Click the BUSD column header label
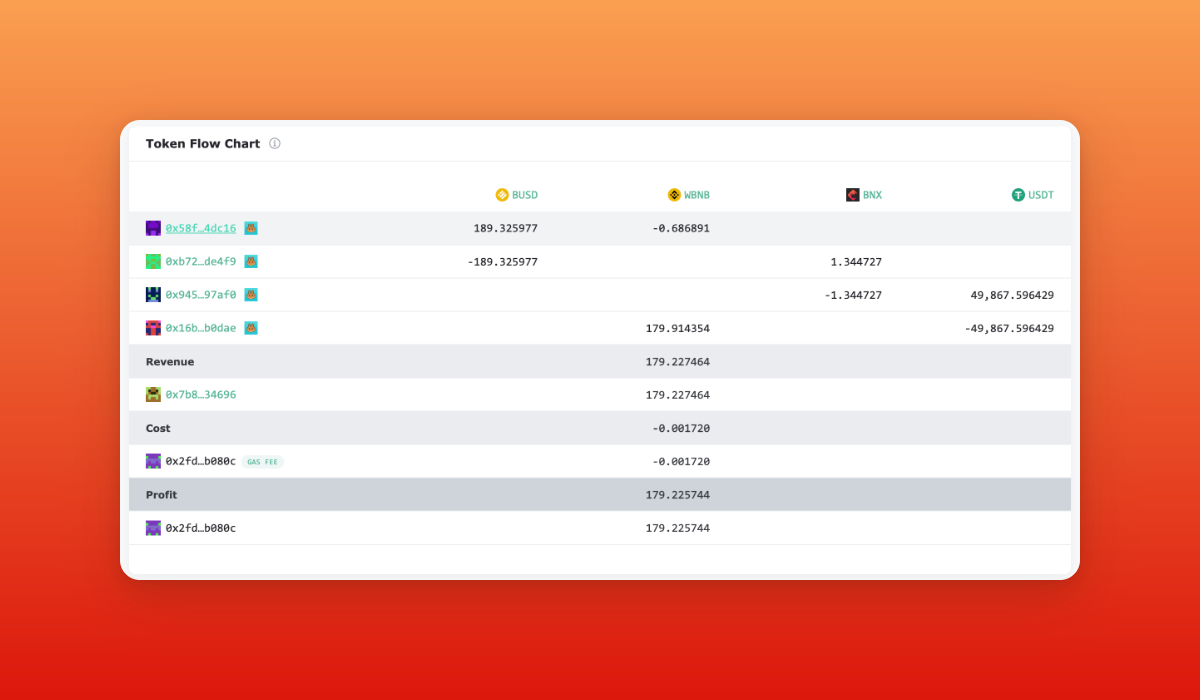 point(525,195)
